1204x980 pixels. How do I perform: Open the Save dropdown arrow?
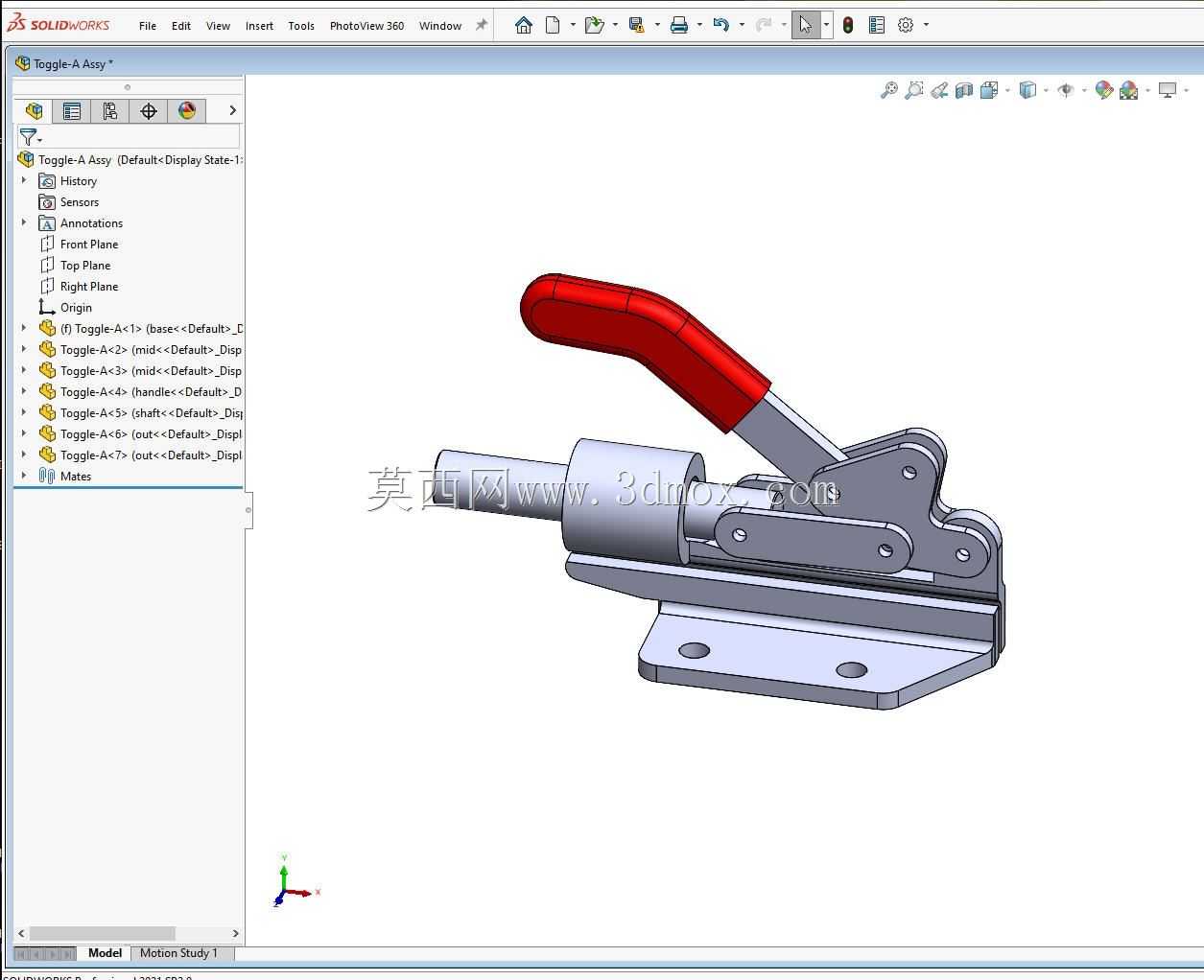pos(657,26)
